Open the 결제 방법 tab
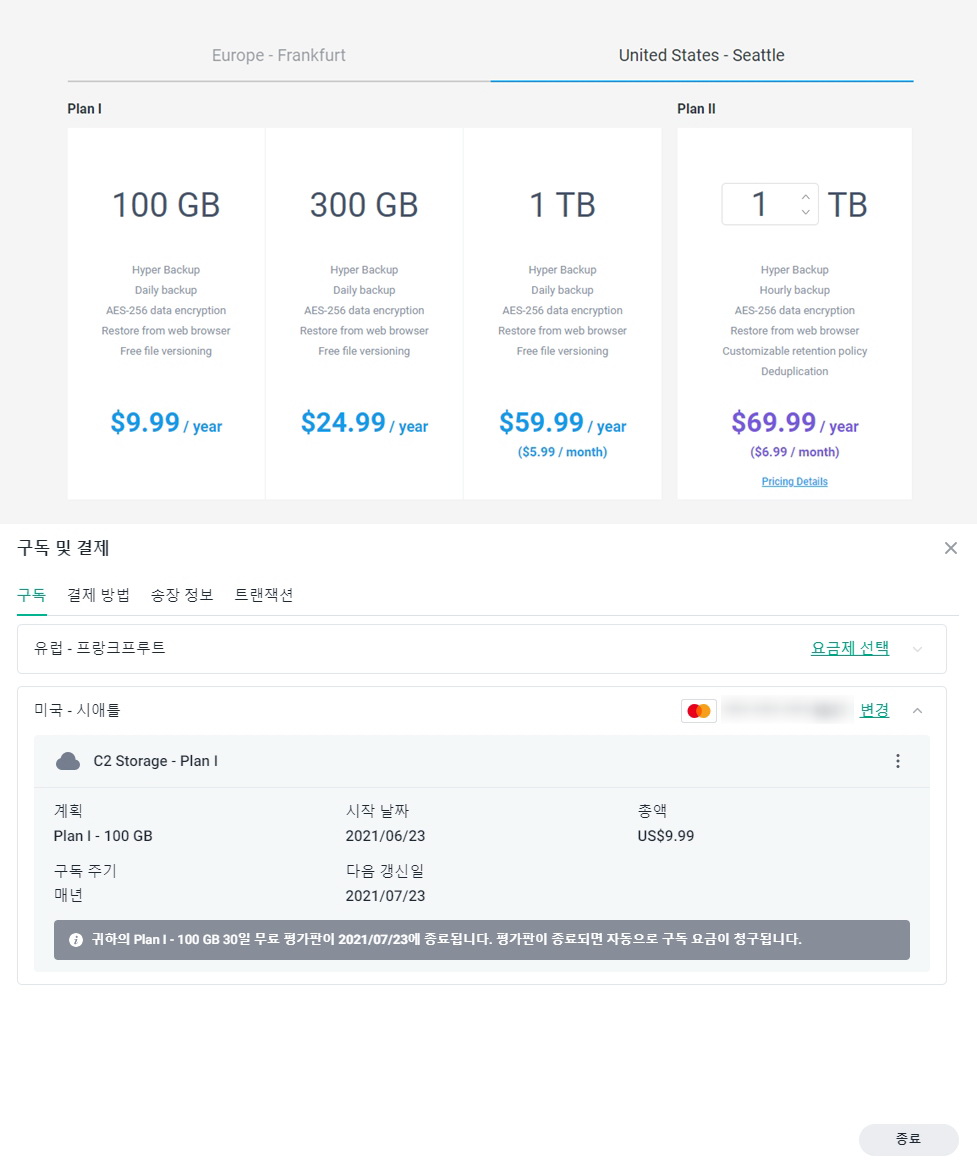Image resolution: width=977 pixels, height=1166 pixels. click(x=98, y=595)
